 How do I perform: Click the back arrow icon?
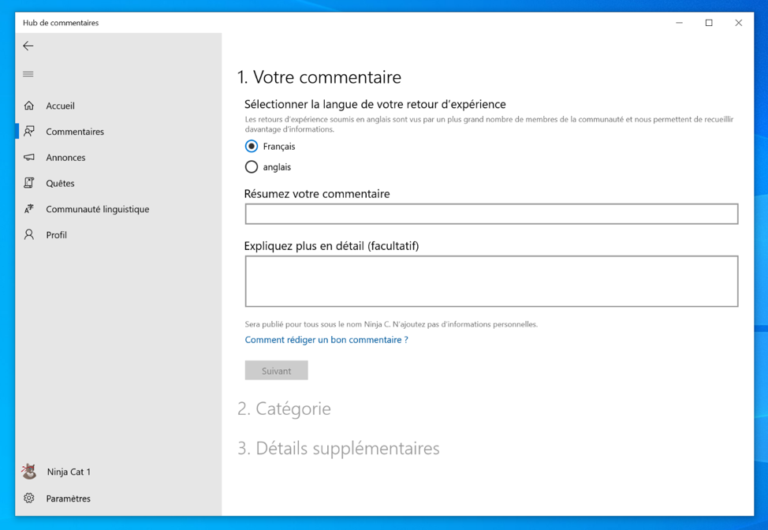click(x=28, y=46)
